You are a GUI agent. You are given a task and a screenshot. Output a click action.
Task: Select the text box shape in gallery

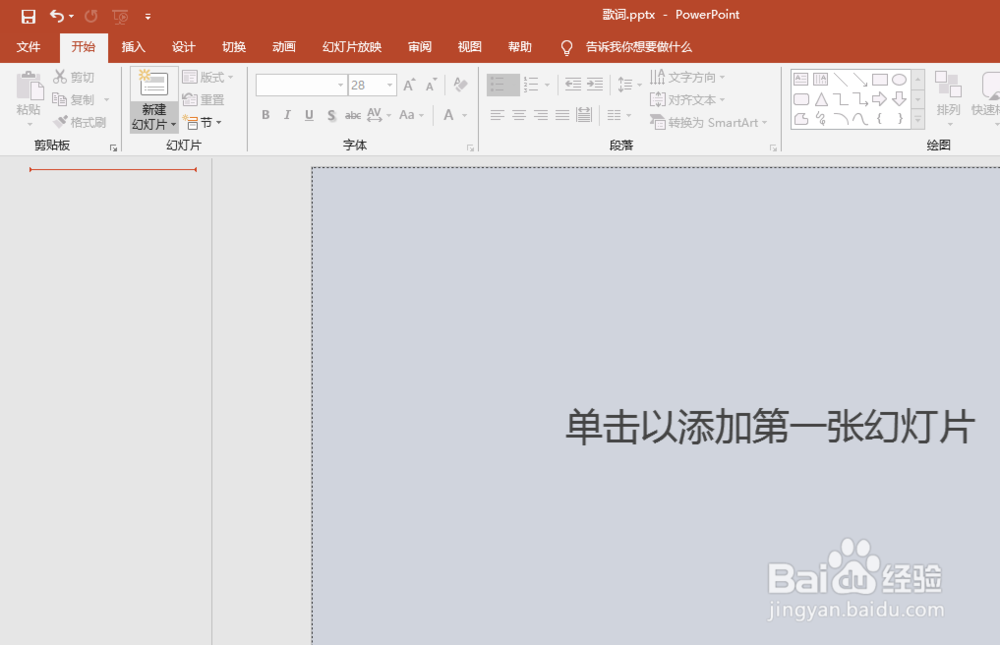(x=801, y=80)
